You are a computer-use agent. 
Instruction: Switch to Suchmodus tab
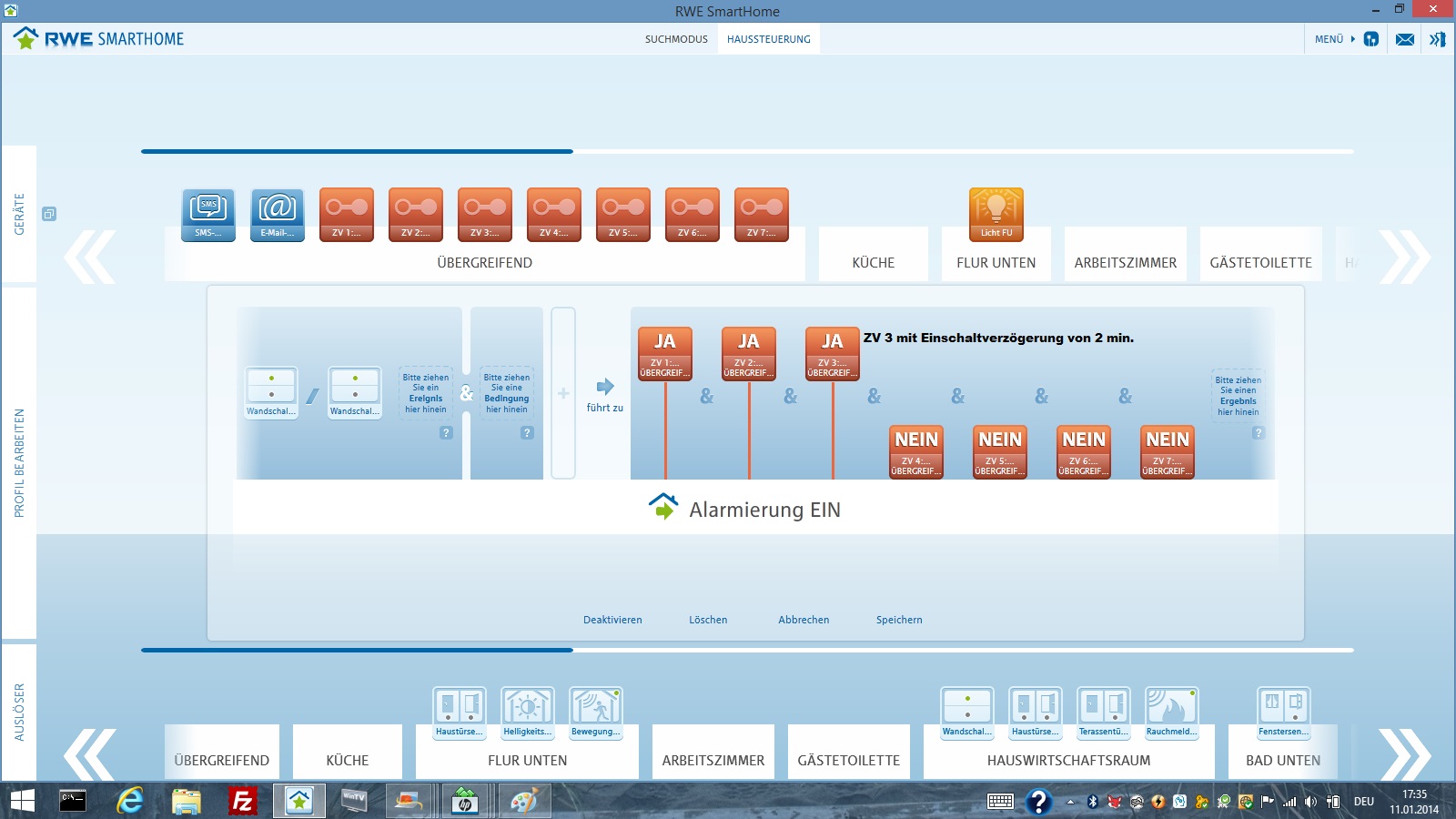point(676,39)
